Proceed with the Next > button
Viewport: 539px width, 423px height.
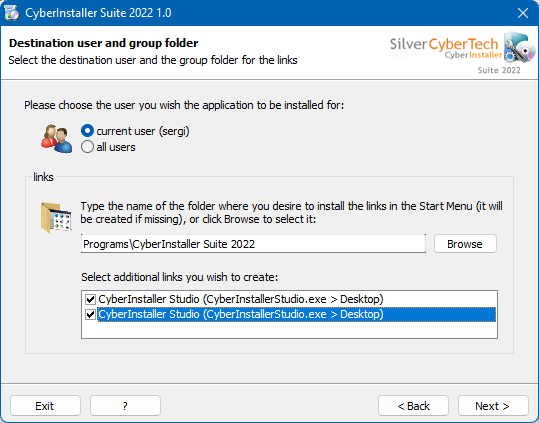pyautogui.click(x=493, y=406)
